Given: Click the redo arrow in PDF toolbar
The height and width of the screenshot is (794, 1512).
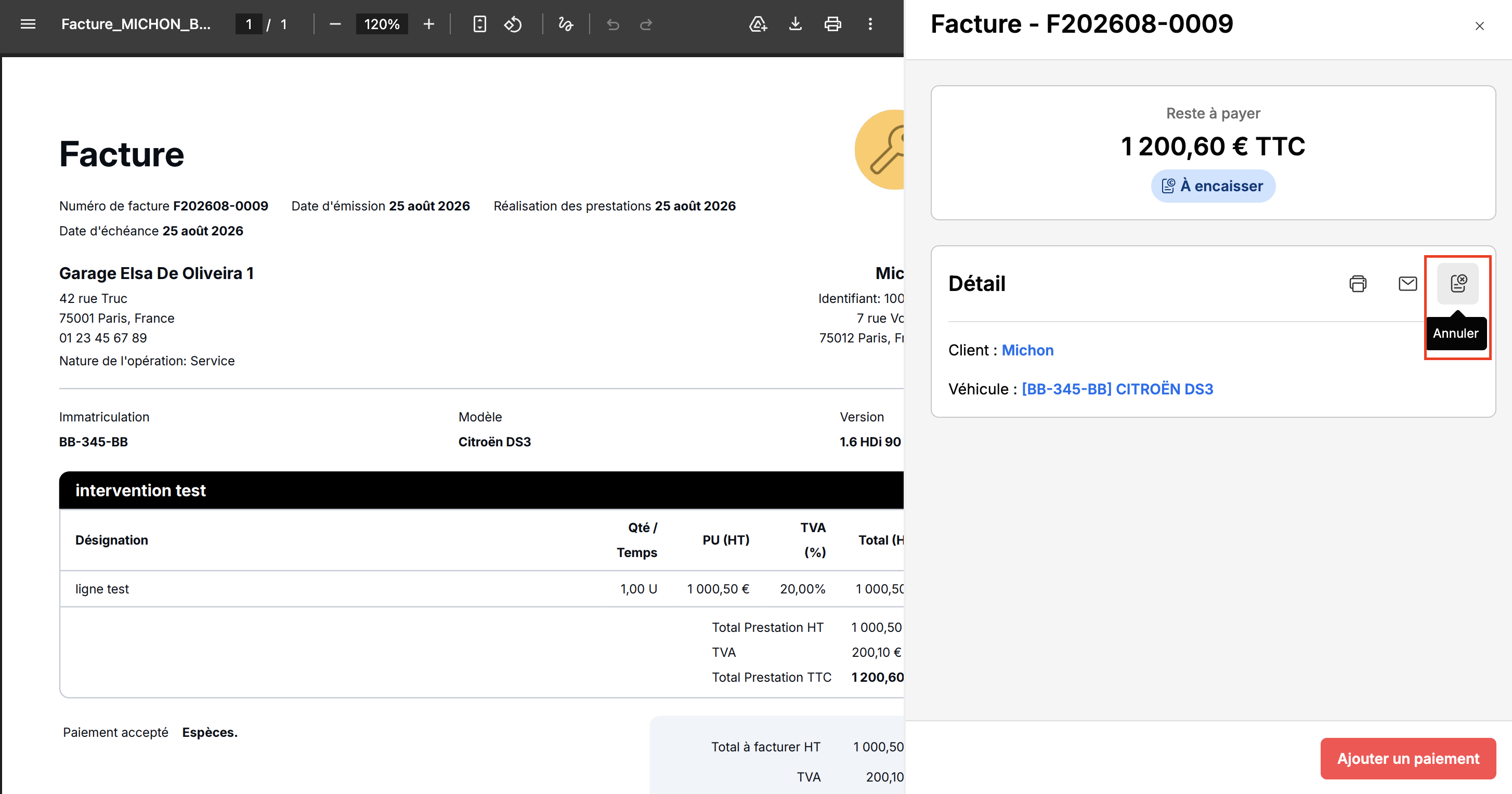Looking at the screenshot, I should (646, 24).
